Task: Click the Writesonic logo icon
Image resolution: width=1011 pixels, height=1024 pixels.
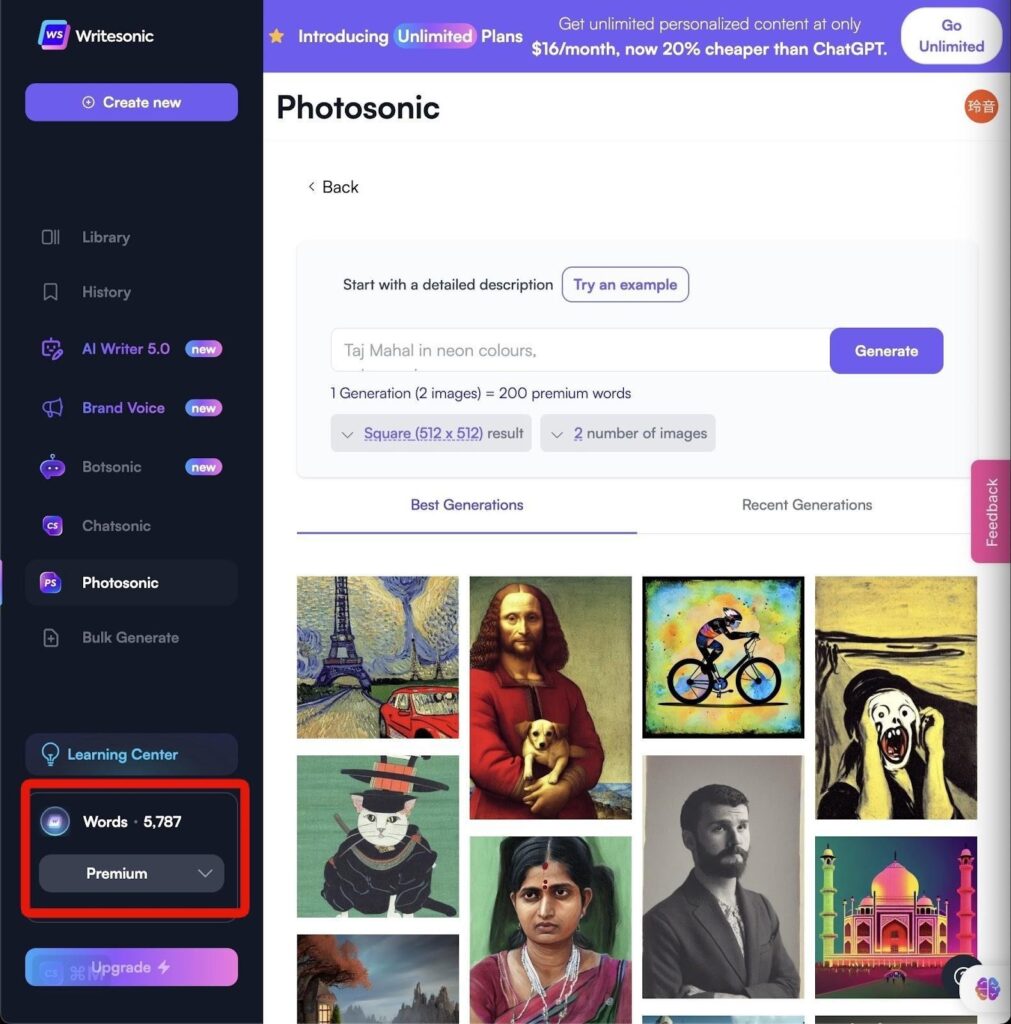Action: pyautogui.click(x=54, y=35)
